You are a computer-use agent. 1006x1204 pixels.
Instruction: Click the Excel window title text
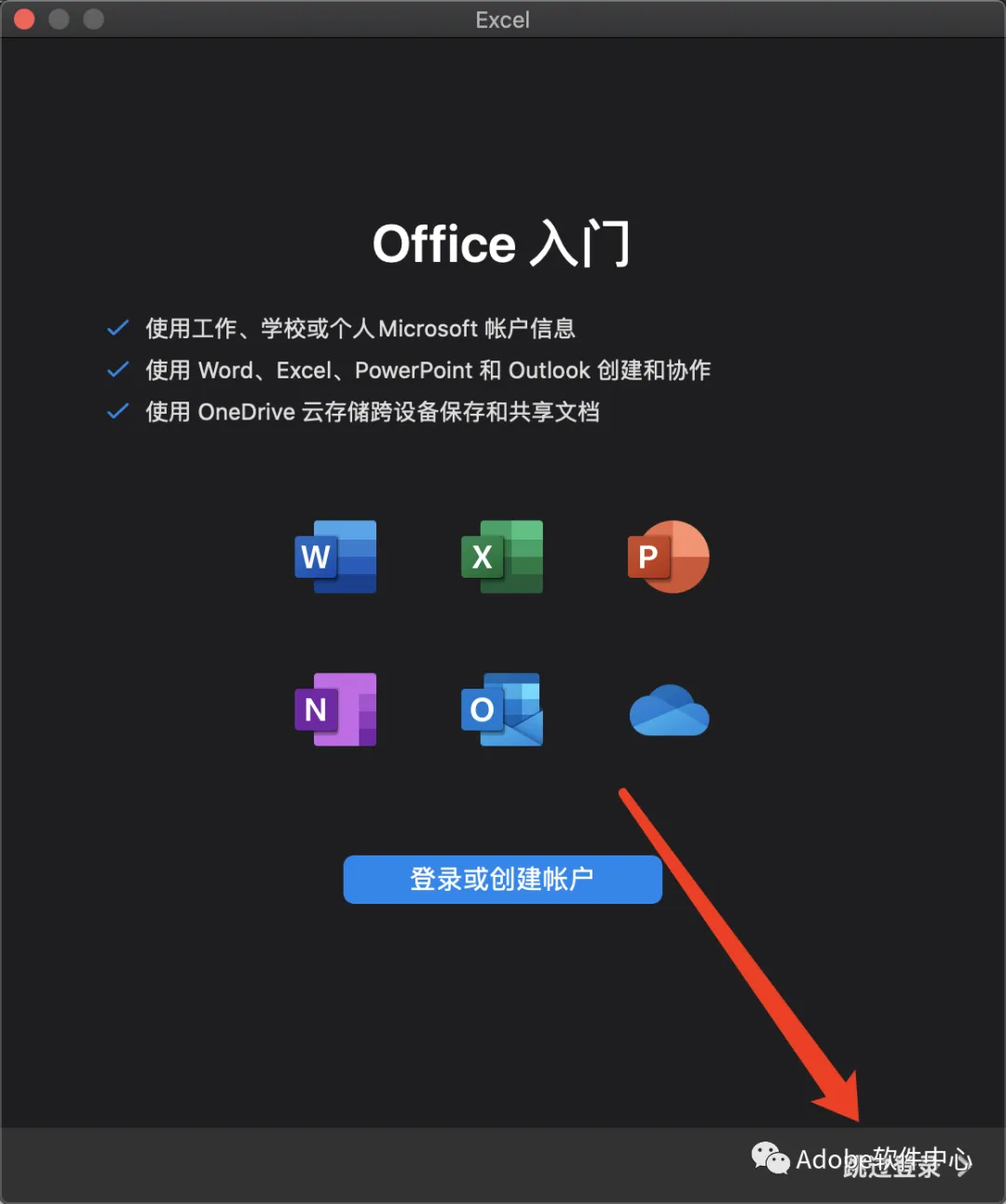click(502, 20)
